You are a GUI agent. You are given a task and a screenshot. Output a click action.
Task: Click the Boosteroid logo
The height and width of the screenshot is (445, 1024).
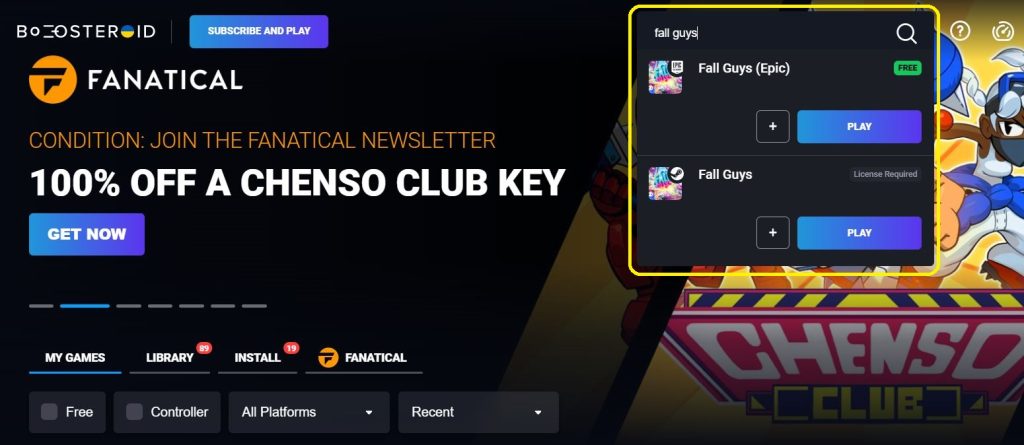pyautogui.click(x=86, y=31)
